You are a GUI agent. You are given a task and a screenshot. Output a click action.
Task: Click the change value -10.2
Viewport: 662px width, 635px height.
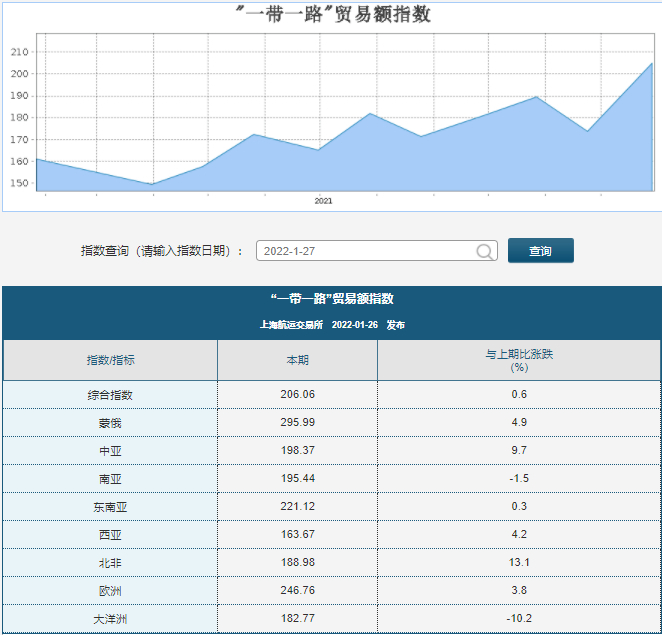[519, 618]
